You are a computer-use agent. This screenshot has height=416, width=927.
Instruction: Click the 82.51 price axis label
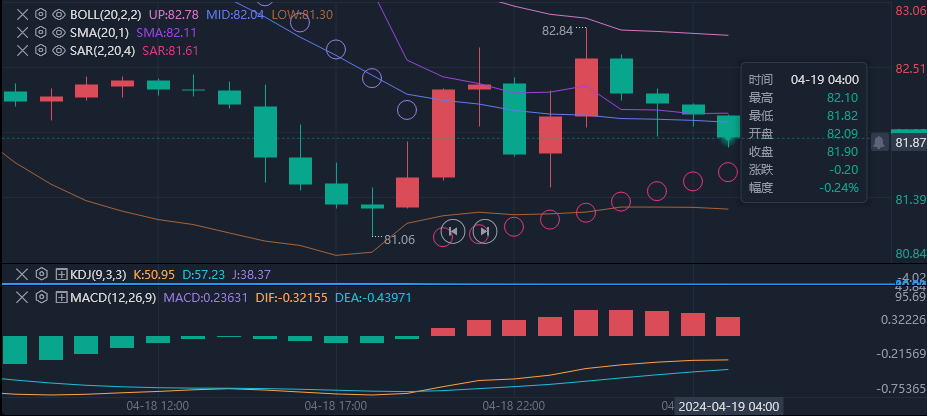point(911,69)
